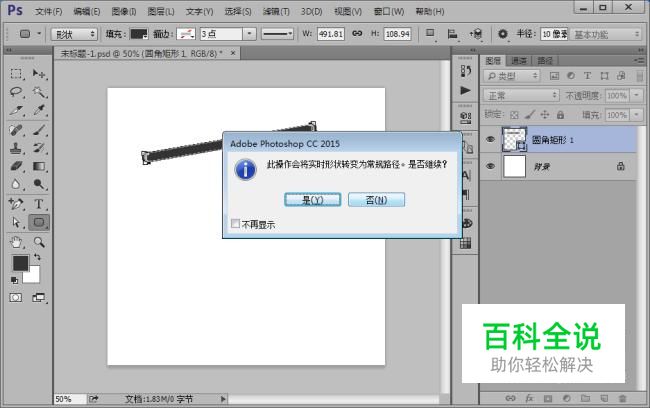650x408 pixels.
Task: Open the 类型 layer filter dropdown
Action: (512, 76)
